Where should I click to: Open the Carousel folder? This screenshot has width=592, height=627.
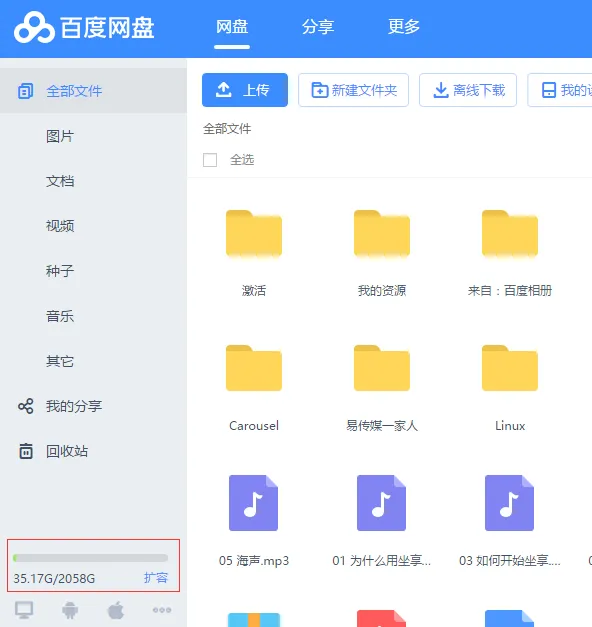(x=254, y=368)
